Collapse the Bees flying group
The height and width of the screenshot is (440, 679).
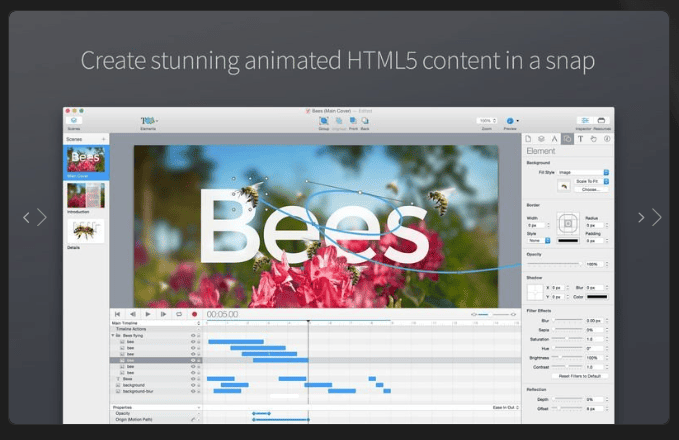point(113,335)
